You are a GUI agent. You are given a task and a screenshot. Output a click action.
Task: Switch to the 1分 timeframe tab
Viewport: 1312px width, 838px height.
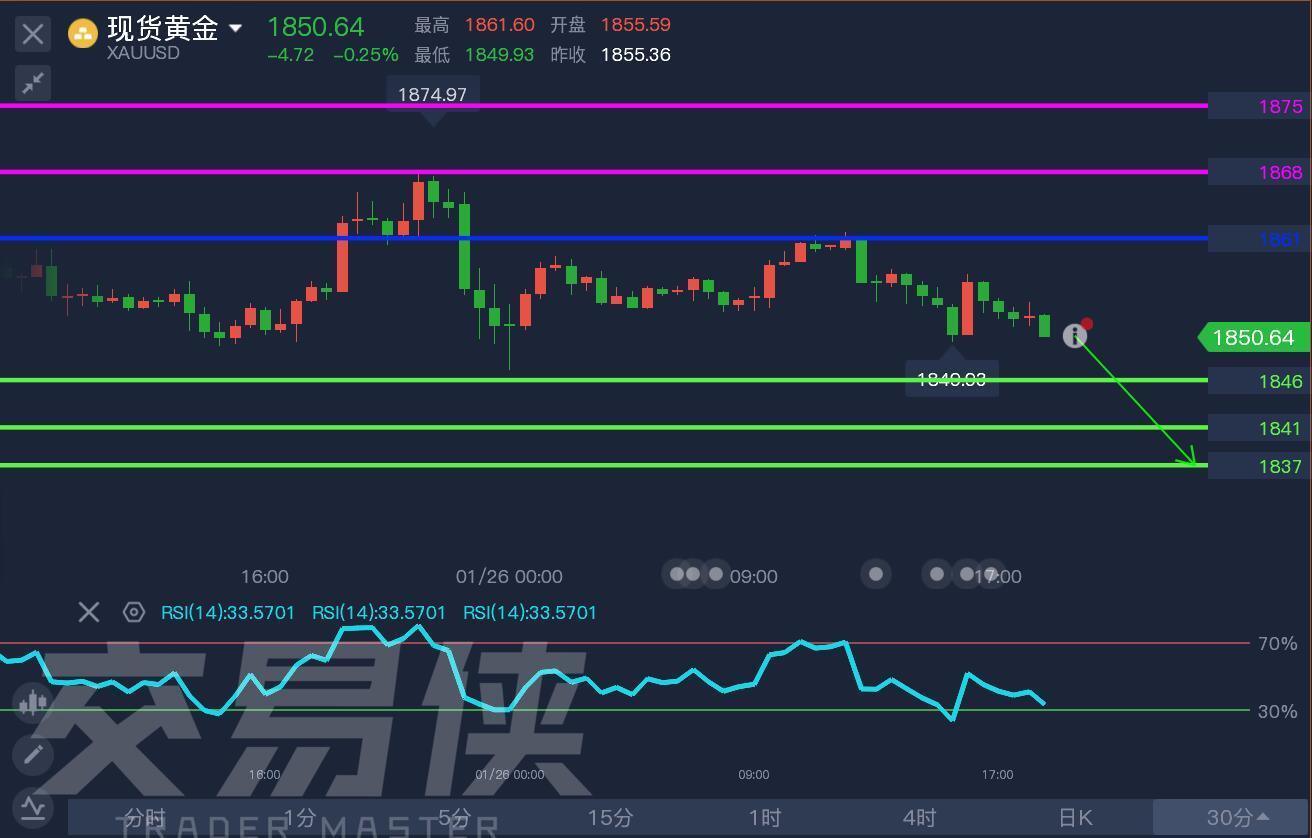tap(300, 817)
